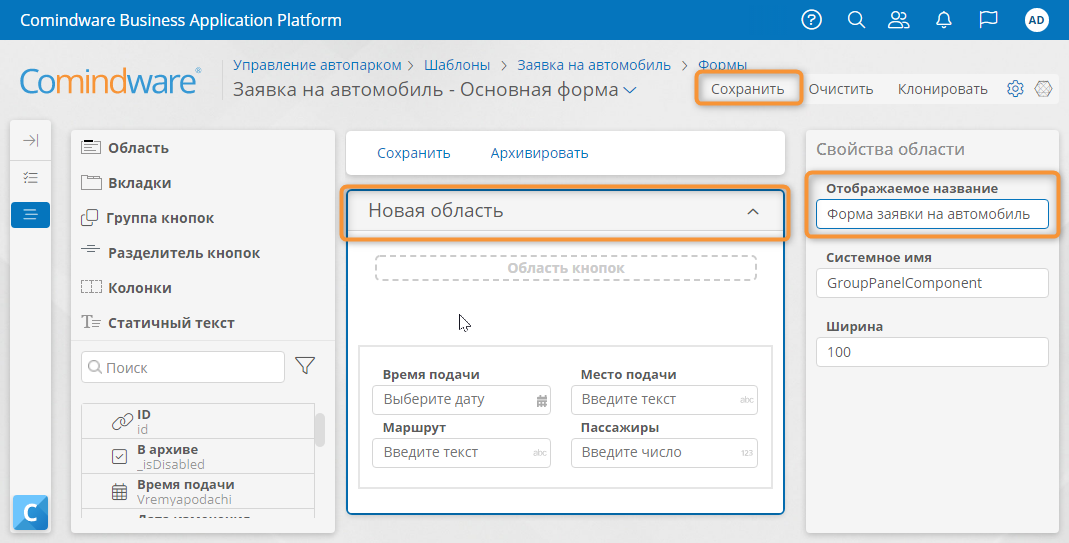Click Архивировать in the form
This screenshot has width=1069, height=543.
539,153
